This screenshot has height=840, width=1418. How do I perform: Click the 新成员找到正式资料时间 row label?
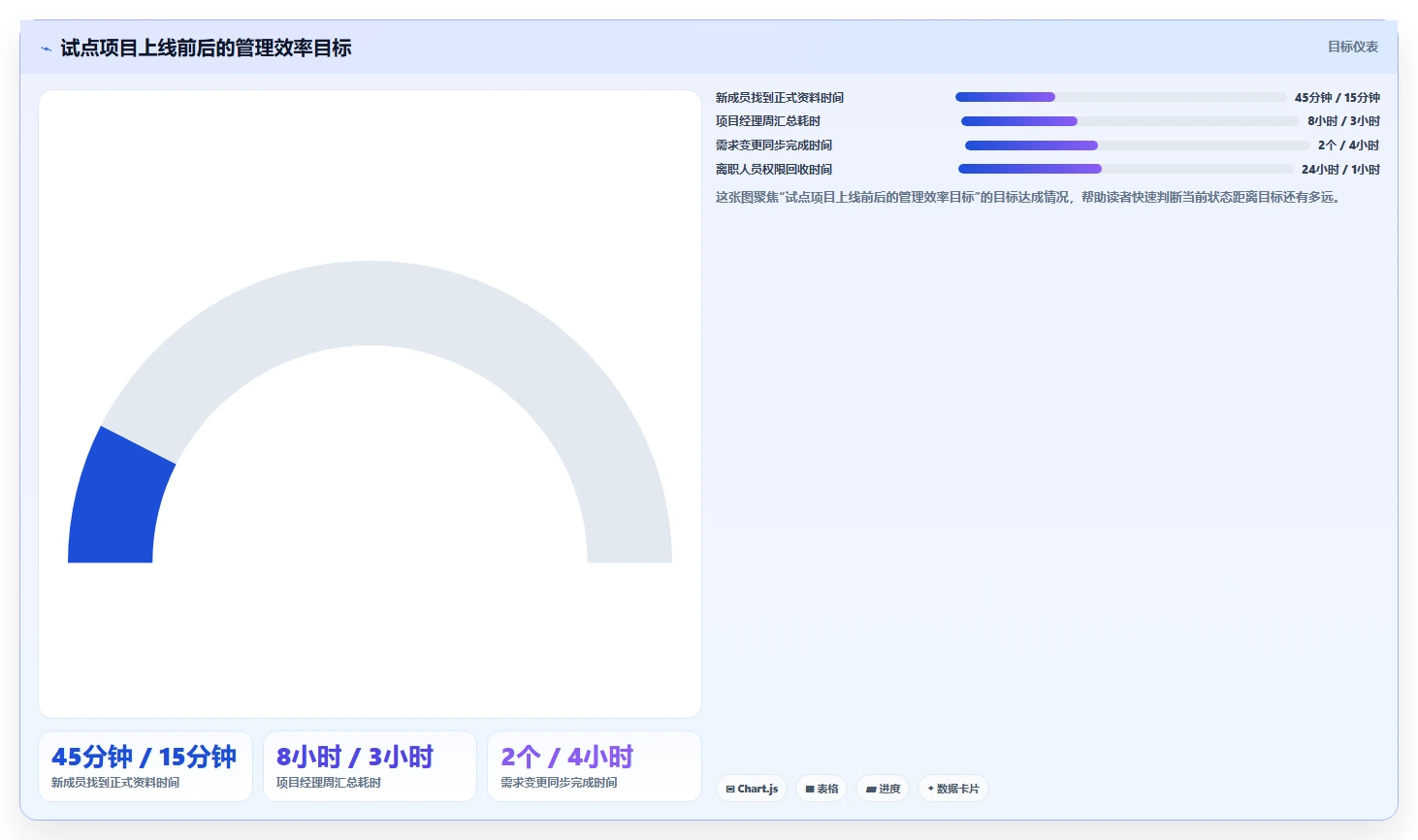point(780,98)
